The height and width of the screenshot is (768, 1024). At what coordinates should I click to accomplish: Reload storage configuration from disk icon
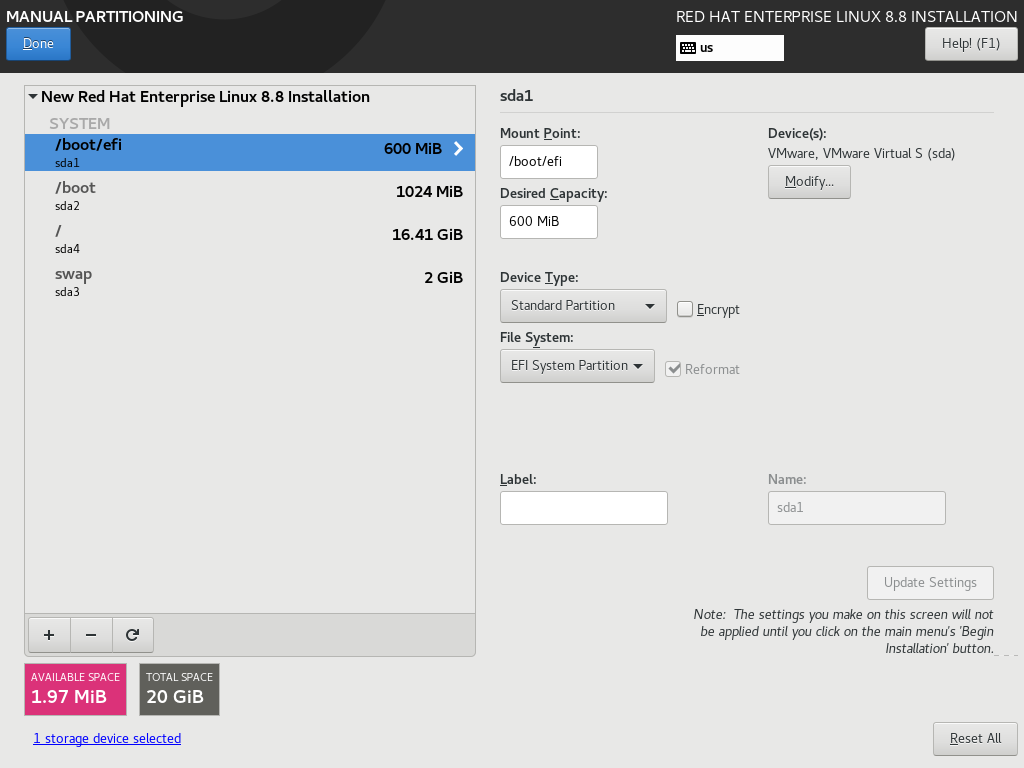point(133,635)
